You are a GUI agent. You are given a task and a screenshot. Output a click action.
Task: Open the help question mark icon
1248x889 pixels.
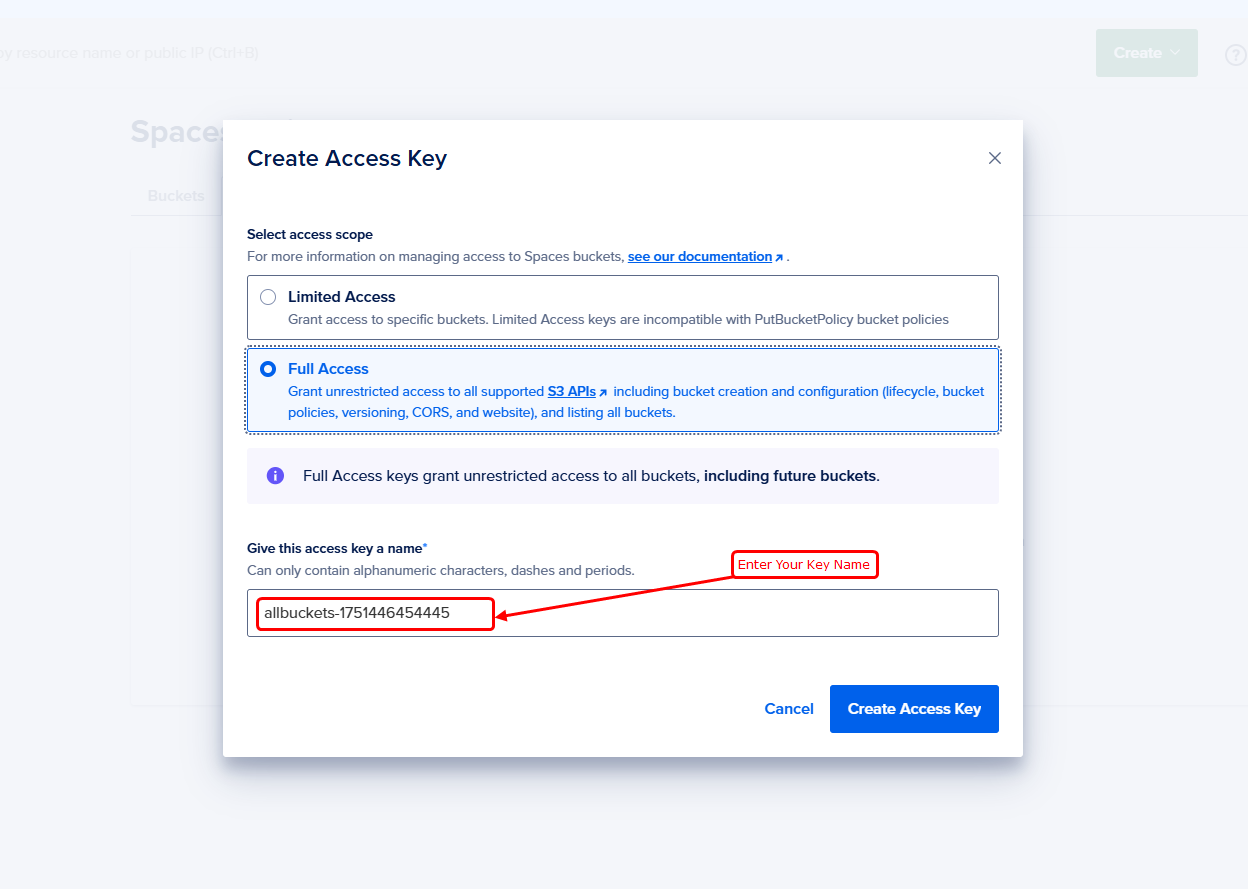click(x=1235, y=55)
